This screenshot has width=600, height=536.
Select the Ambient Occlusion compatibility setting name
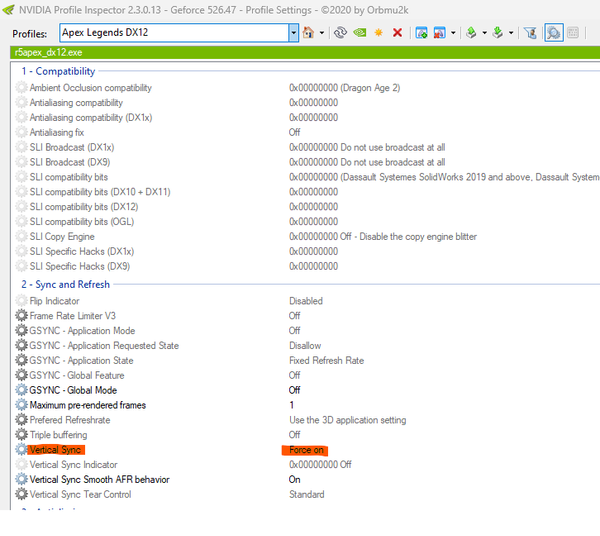tap(91, 88)
